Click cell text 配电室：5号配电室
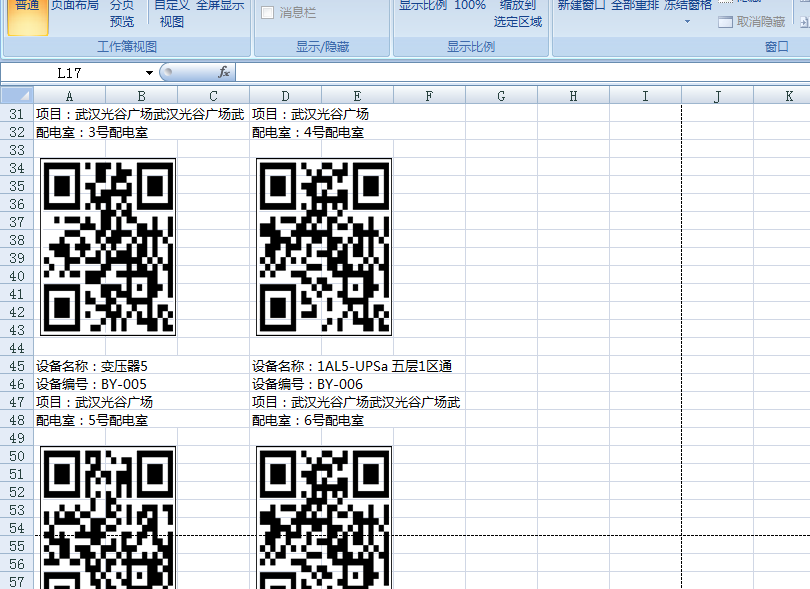Screen dimensions: 810x589 [92, 420]
